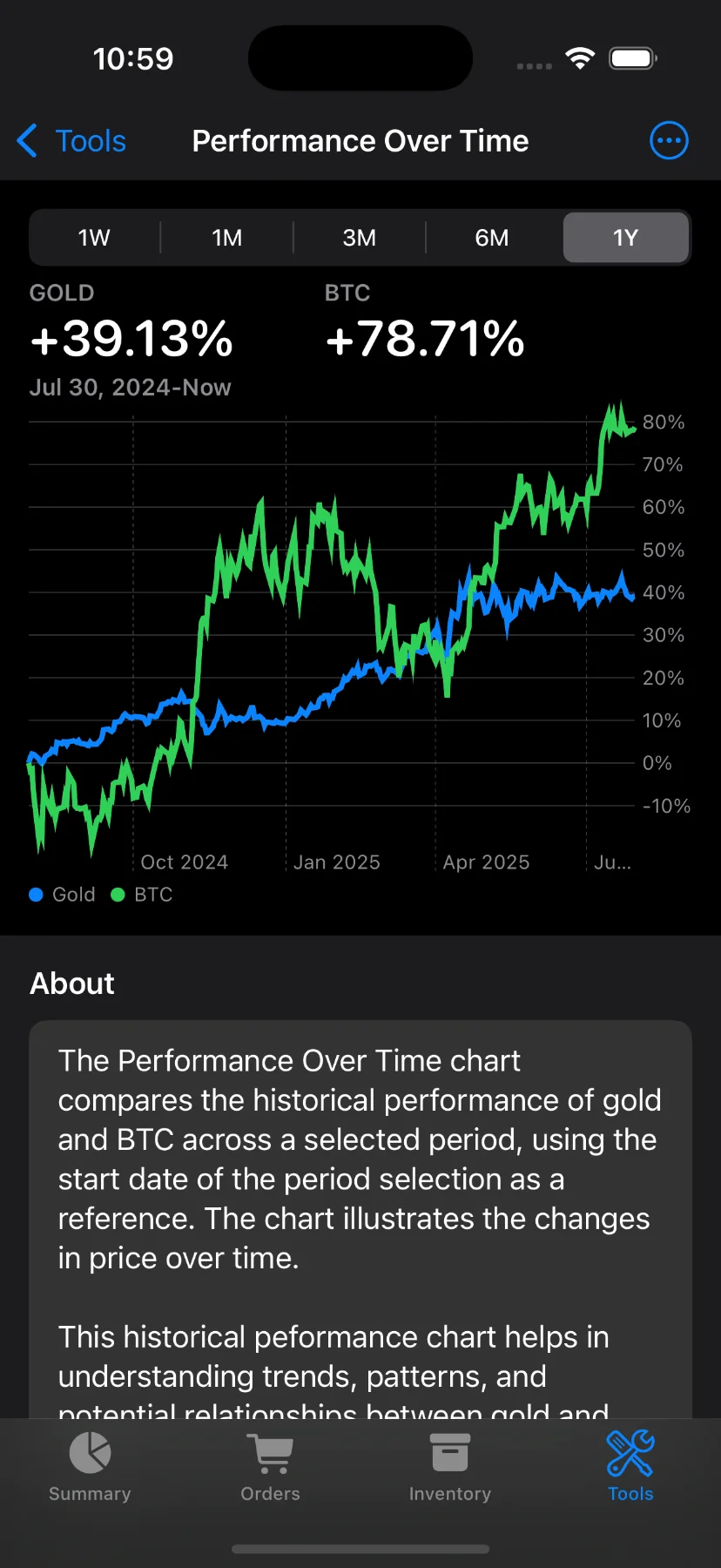The height and width of the screenshot is (1568, 721).
Task: Tap the green BTC legend dot
Action: click(x=118, y=895)
